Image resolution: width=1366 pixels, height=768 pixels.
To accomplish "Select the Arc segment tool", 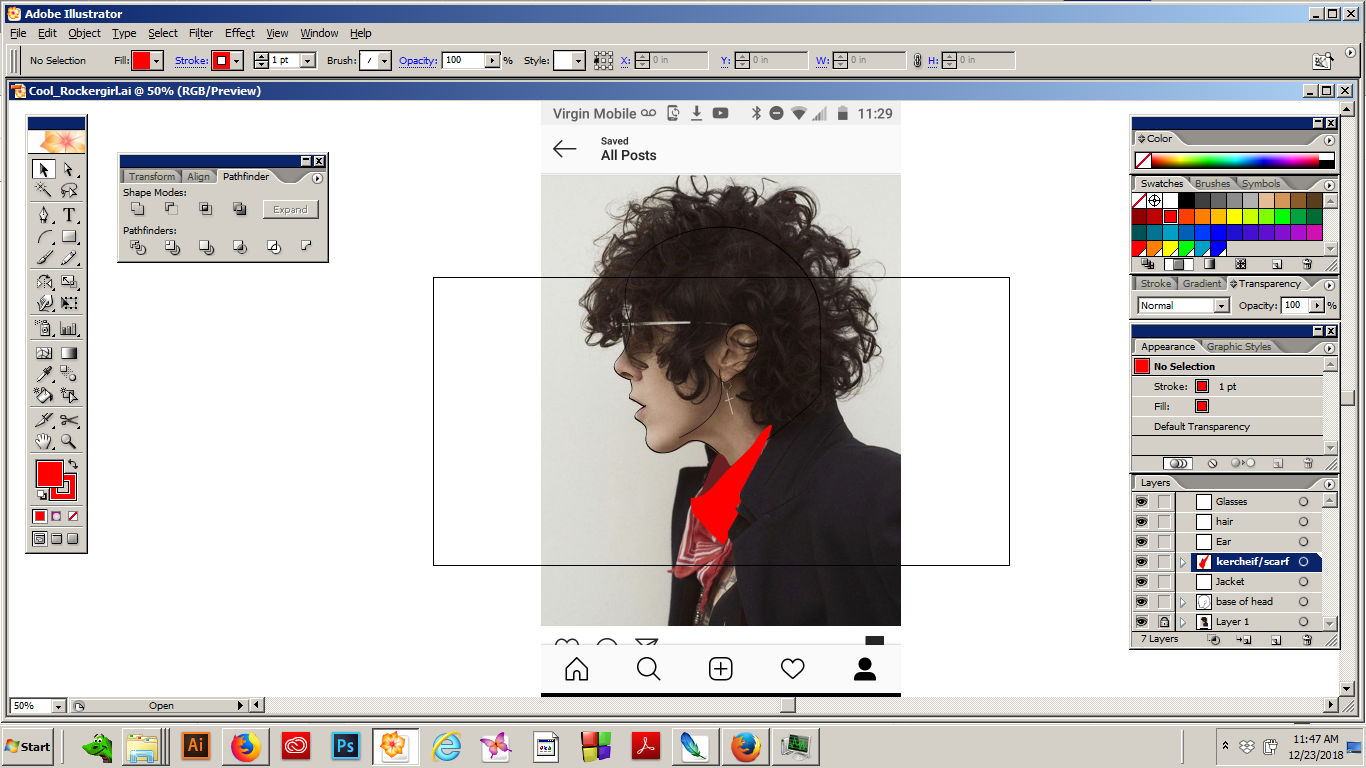I will [43, 237].
